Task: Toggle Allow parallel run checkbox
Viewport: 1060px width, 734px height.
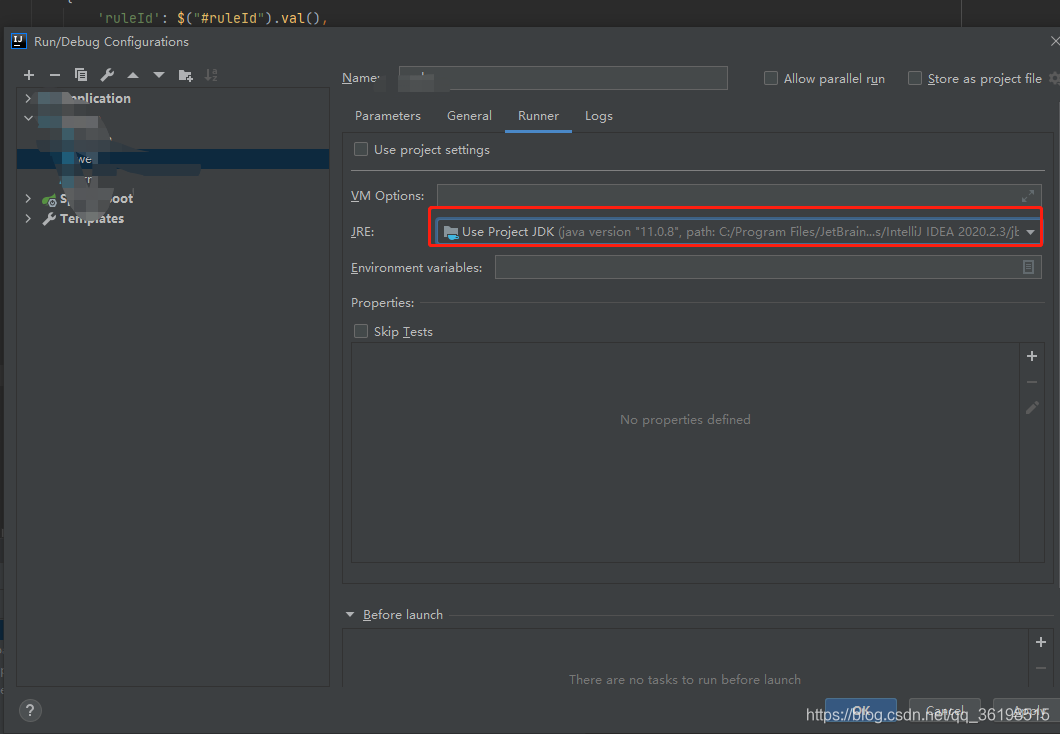Action: 771,78
